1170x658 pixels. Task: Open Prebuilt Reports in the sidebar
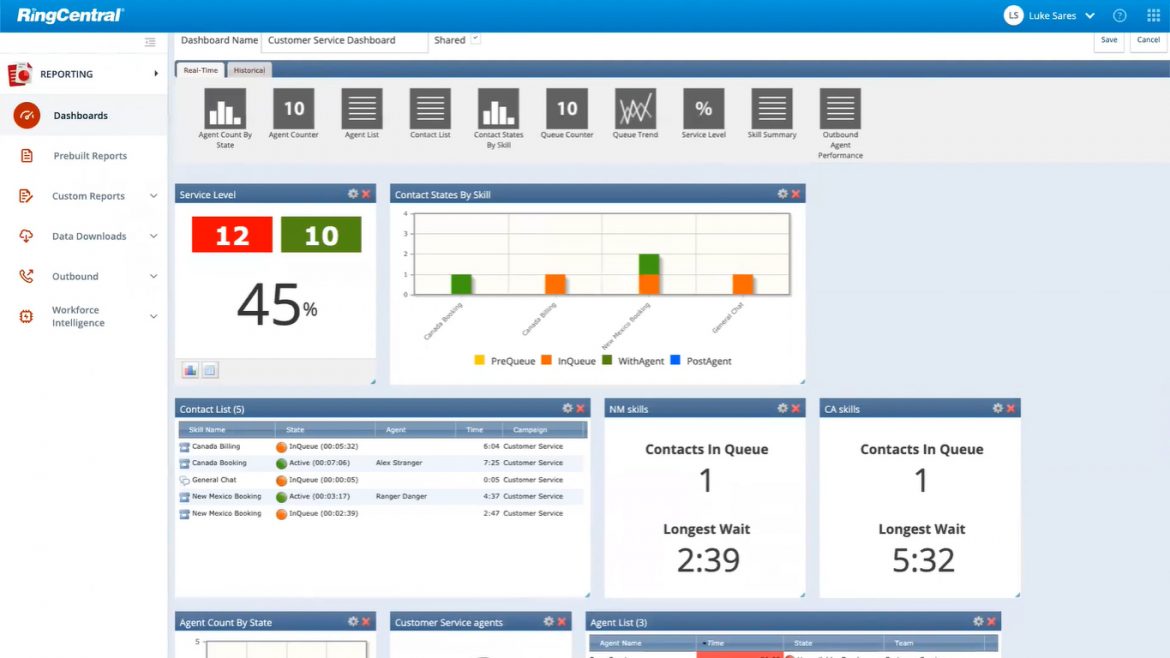89,155
